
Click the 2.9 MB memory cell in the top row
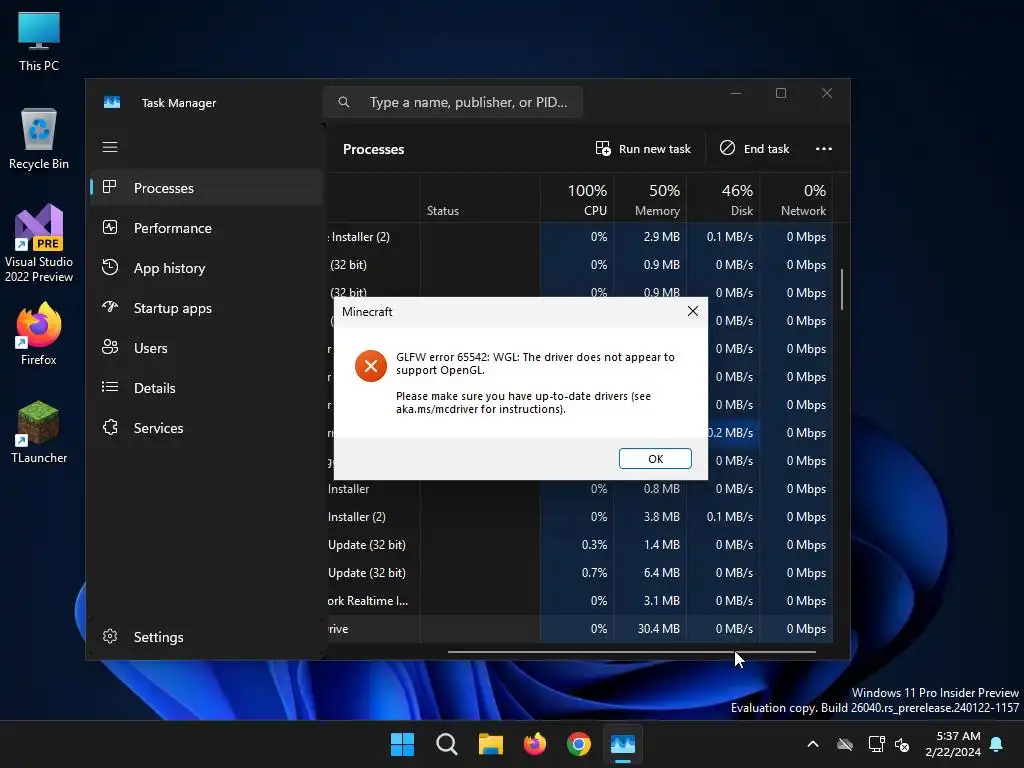(650, 237)
